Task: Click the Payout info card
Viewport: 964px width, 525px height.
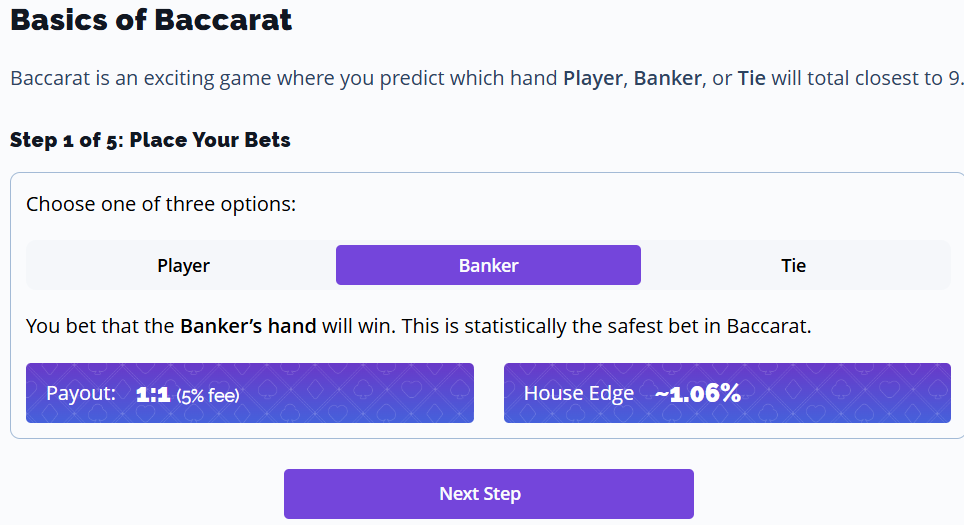Action: [x=249, y=393]
